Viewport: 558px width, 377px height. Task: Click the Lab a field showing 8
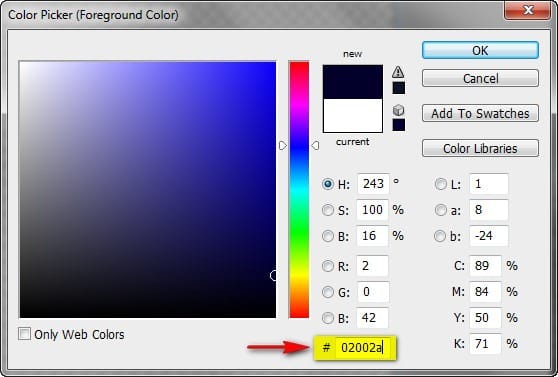coord(489,210)
